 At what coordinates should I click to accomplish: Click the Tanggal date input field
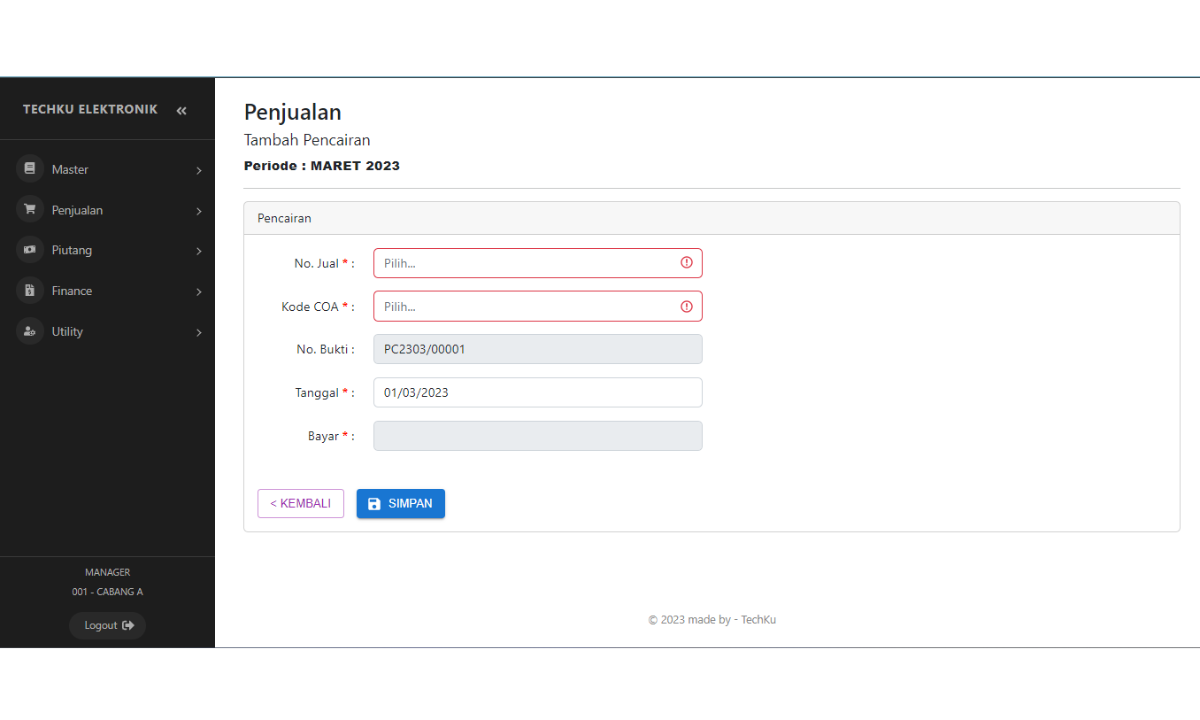point(537,392)
